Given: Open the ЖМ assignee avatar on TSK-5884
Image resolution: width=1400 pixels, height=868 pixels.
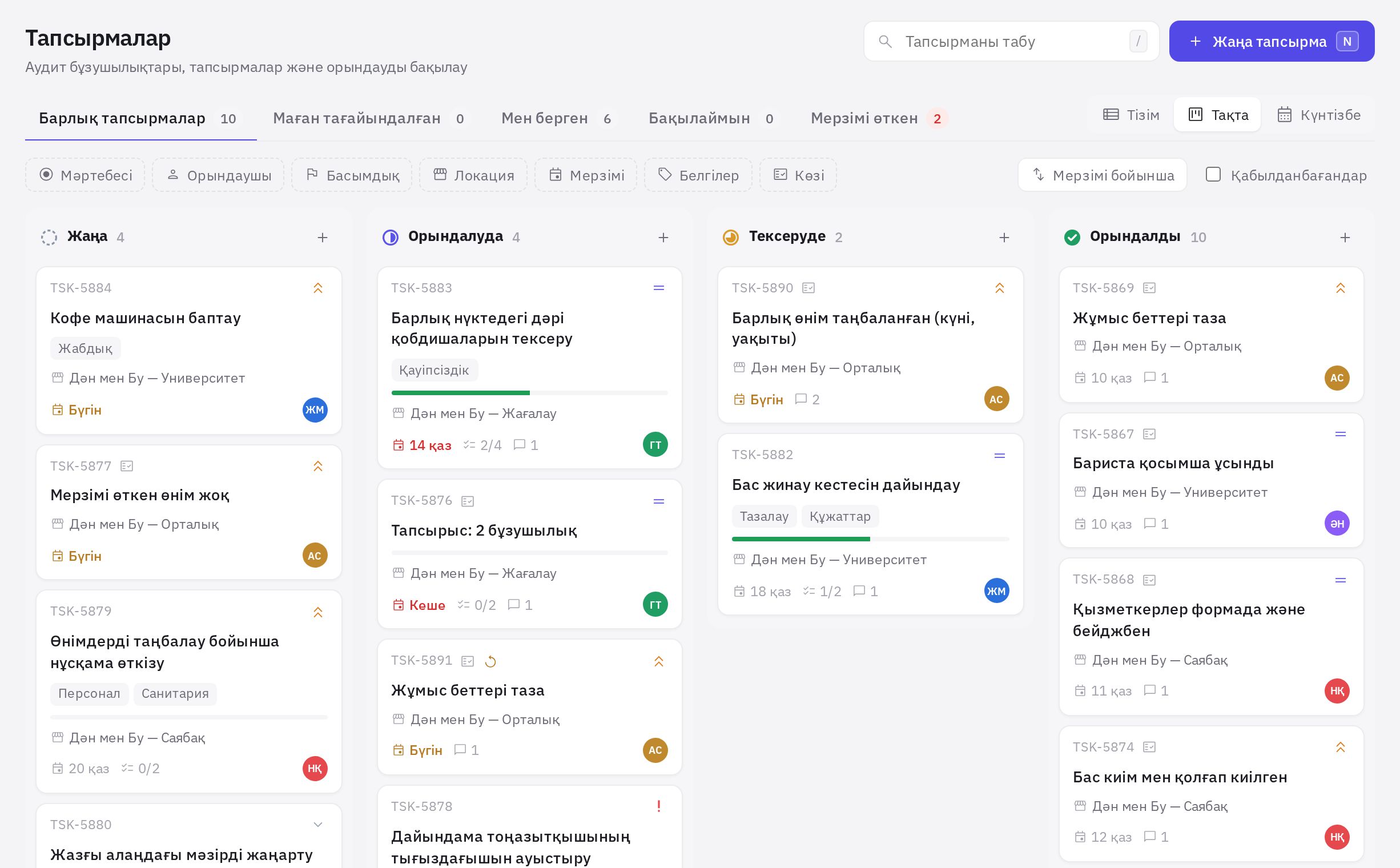Looking at the screenshot, I should click(315, 410).
